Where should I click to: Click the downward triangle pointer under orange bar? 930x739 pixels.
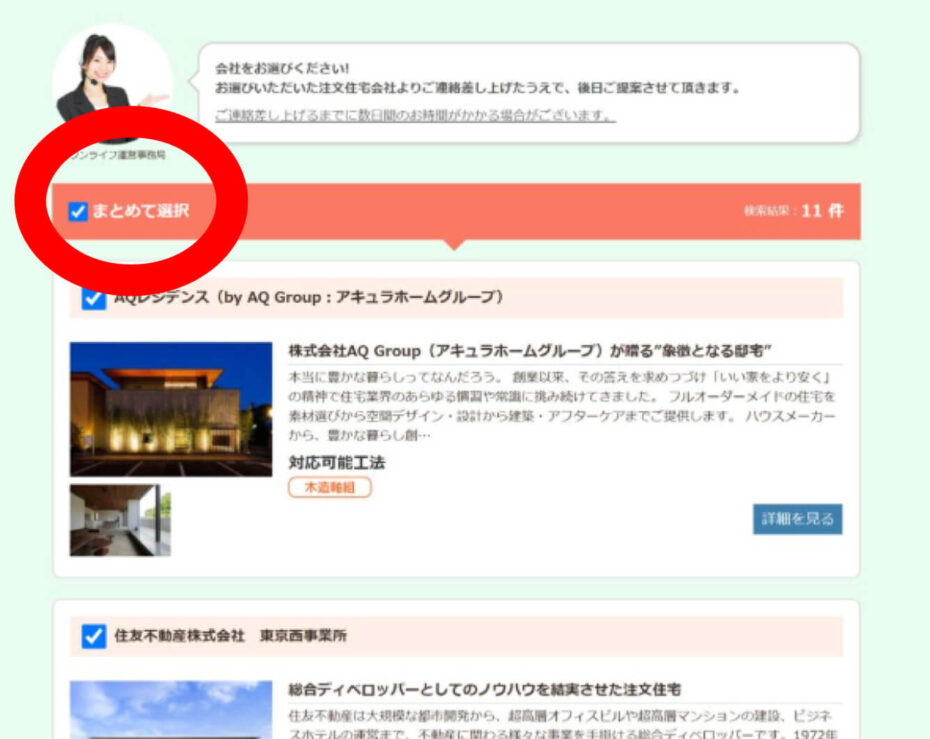click(455, 244)
